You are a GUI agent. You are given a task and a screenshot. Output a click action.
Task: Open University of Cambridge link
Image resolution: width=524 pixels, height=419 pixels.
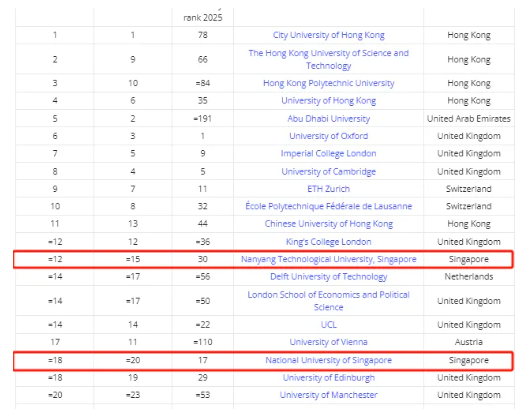coord(329,171)
